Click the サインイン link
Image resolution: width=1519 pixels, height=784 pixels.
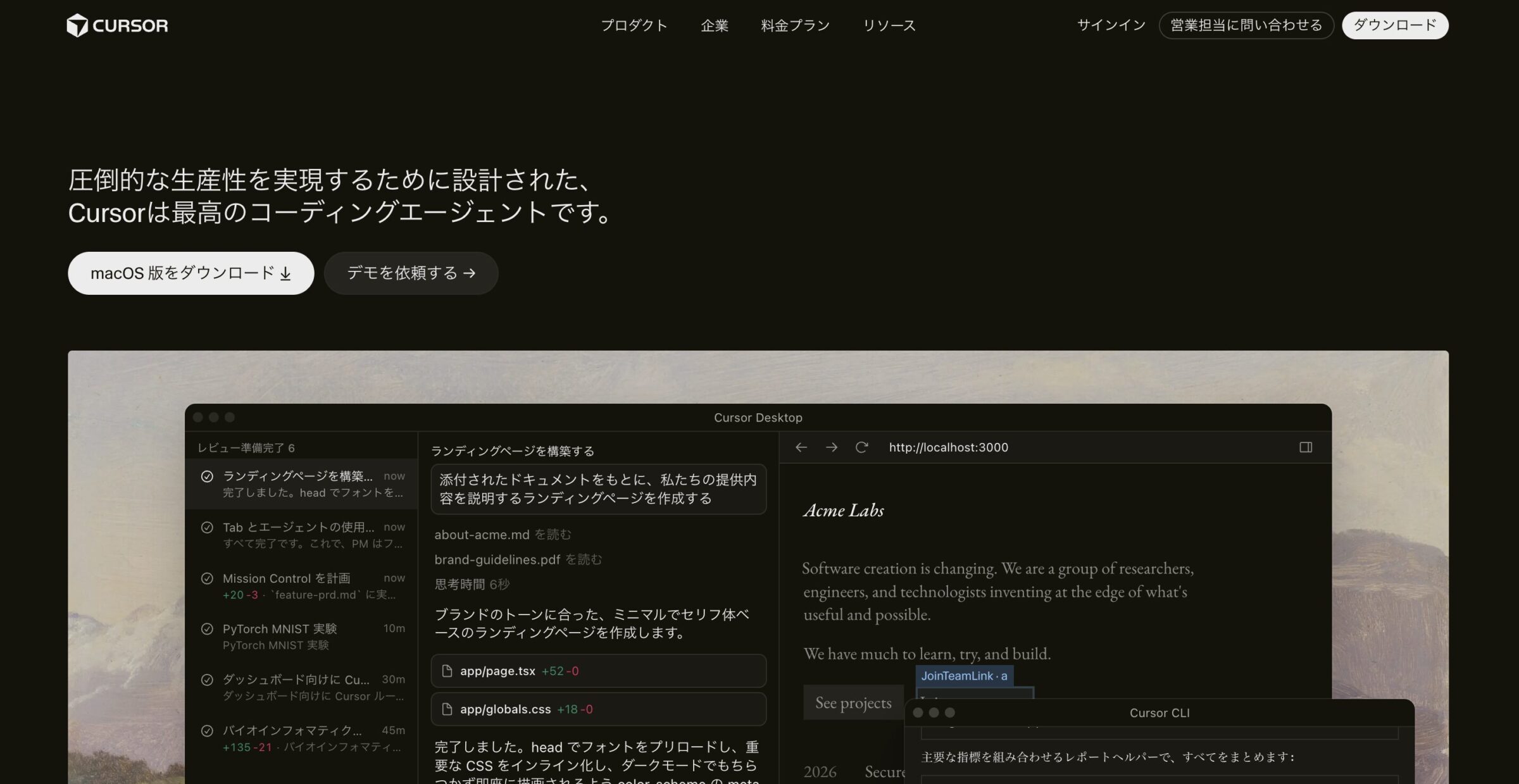click(1111, 25)
